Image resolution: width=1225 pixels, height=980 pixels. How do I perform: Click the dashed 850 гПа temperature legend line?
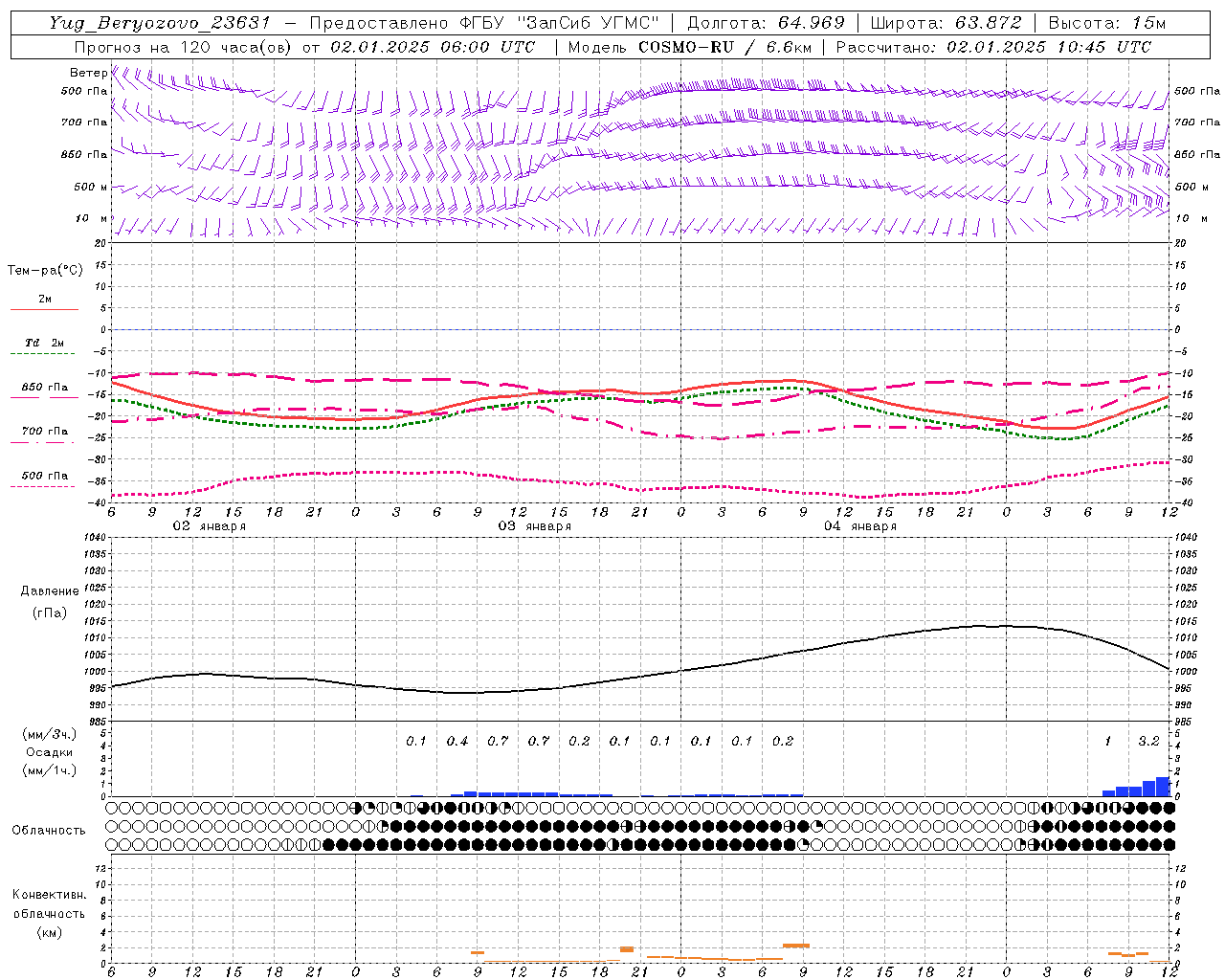pos(44,398)
